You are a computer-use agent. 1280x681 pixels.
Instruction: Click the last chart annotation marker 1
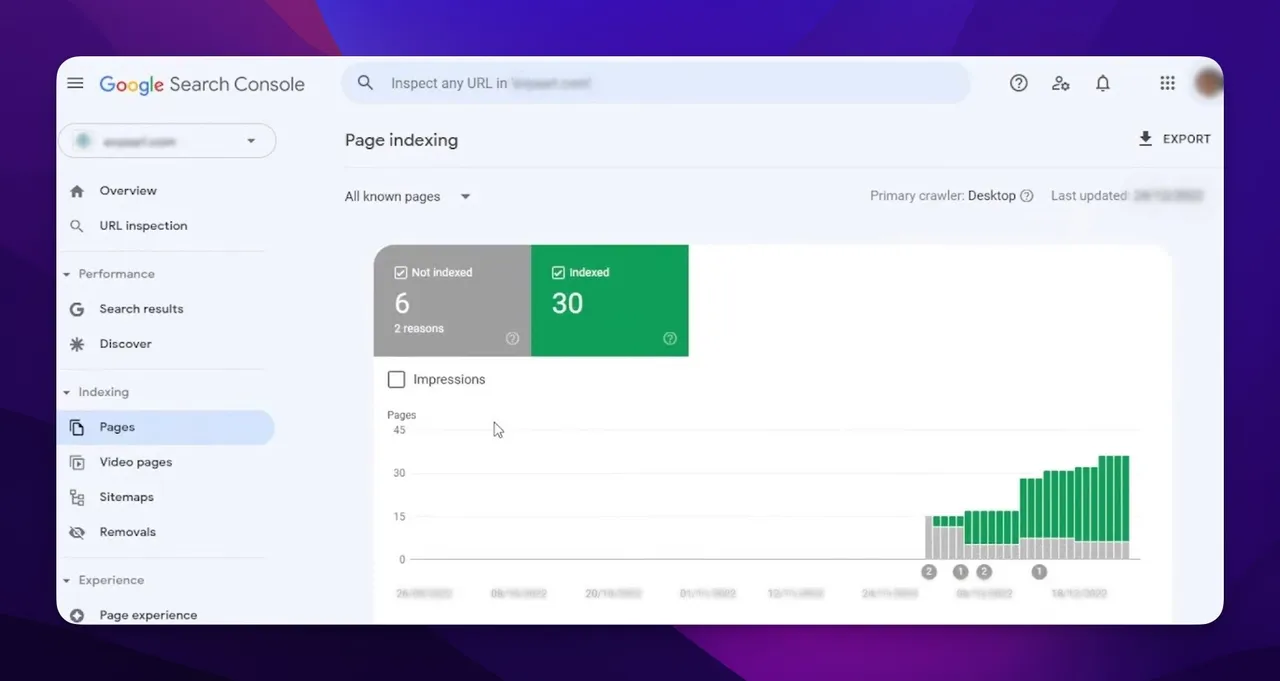pos(1039,572)
